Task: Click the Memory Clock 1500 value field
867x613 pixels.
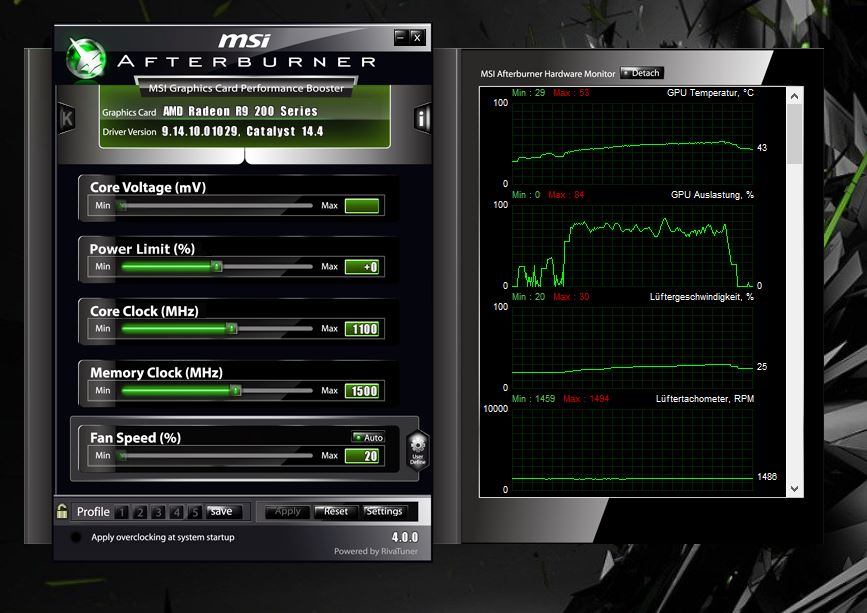Action: 362,391
